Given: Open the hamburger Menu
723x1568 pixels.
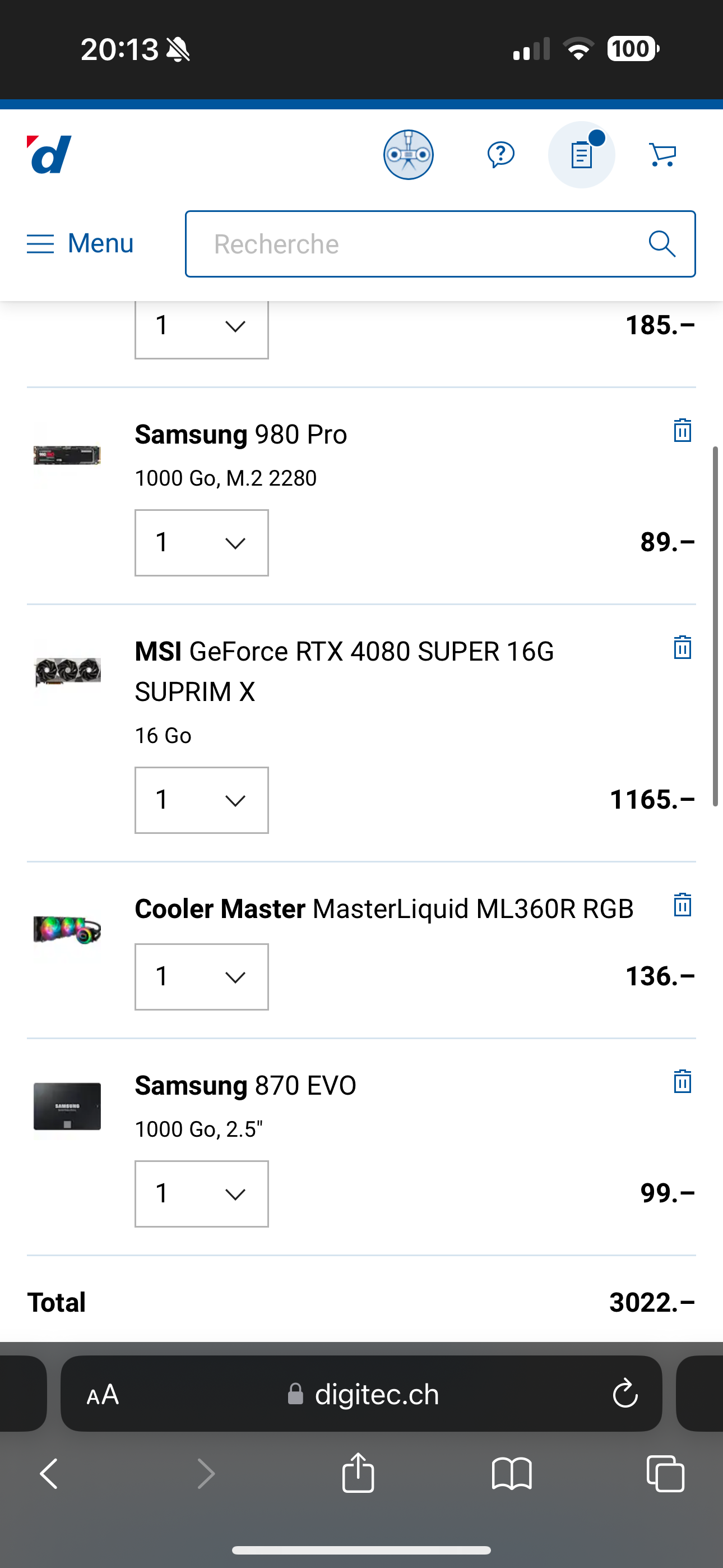Looking at the screenshot, I should pos(80,243).
